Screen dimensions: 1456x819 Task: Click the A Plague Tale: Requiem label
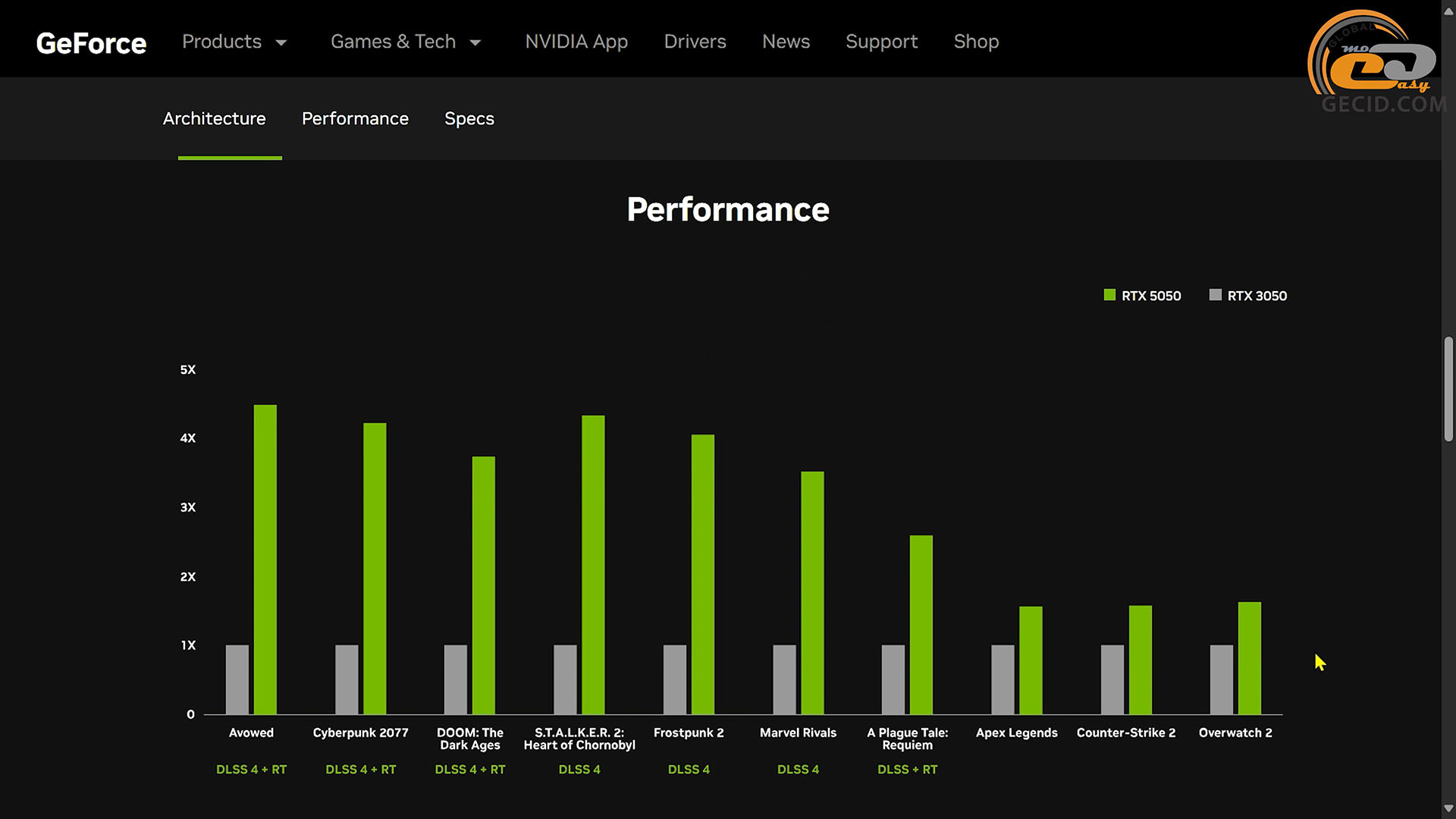tap(908, 739)
